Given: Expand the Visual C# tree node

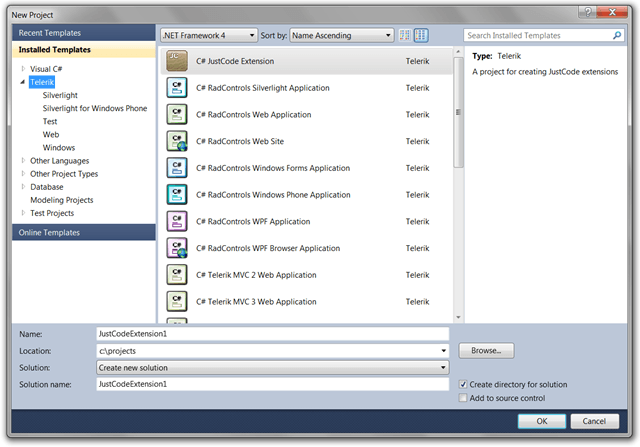Looking at the screenshot, I should click(x=23, y=69).
